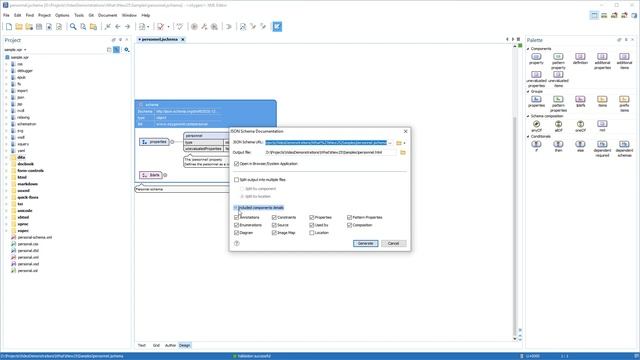Click the JSON Schema URL input field
This screenshot has height=360, width=640.
pyautogui.click(x=329, y=143)
